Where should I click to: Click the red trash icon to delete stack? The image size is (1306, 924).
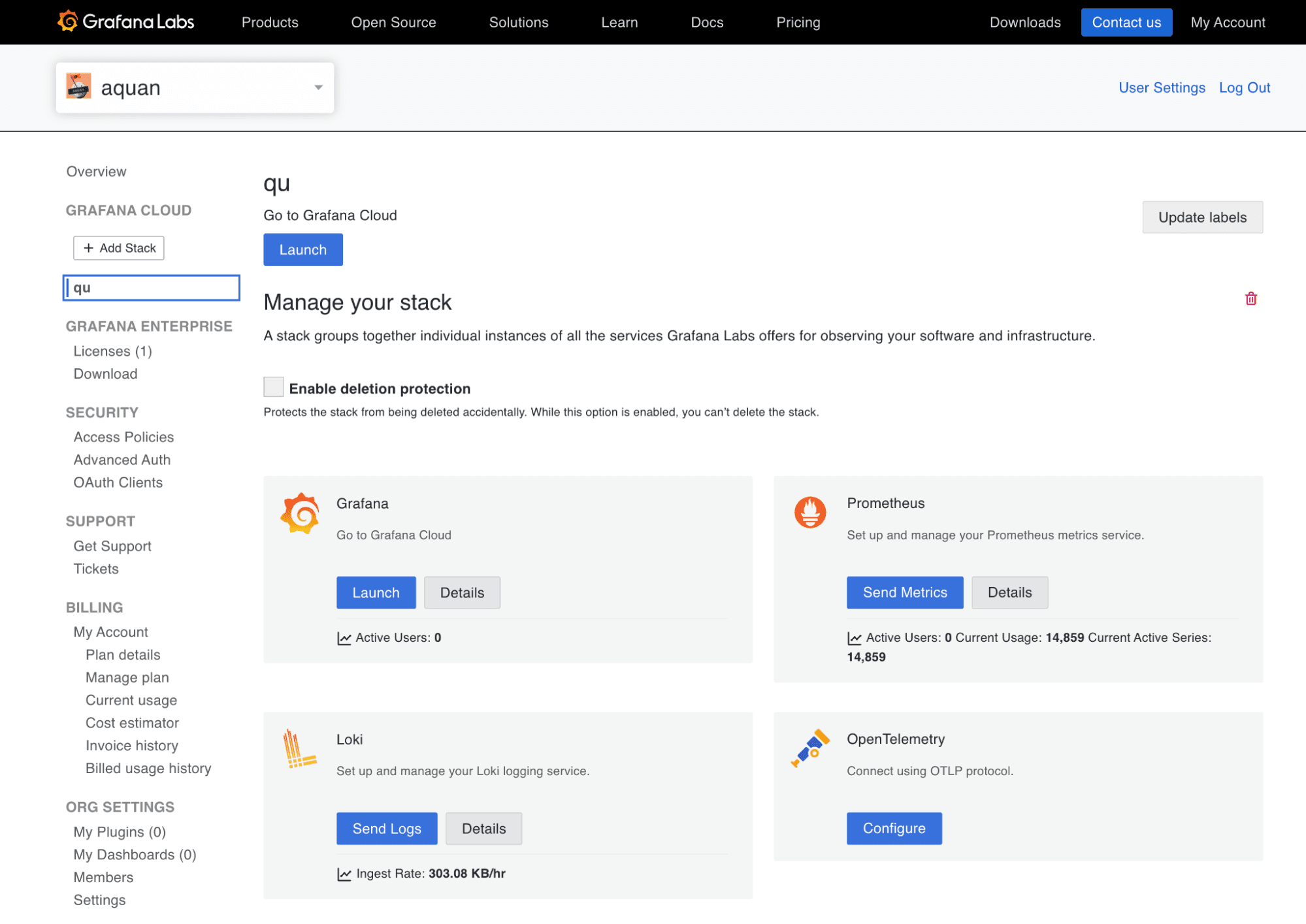[x=1251, y=298]
